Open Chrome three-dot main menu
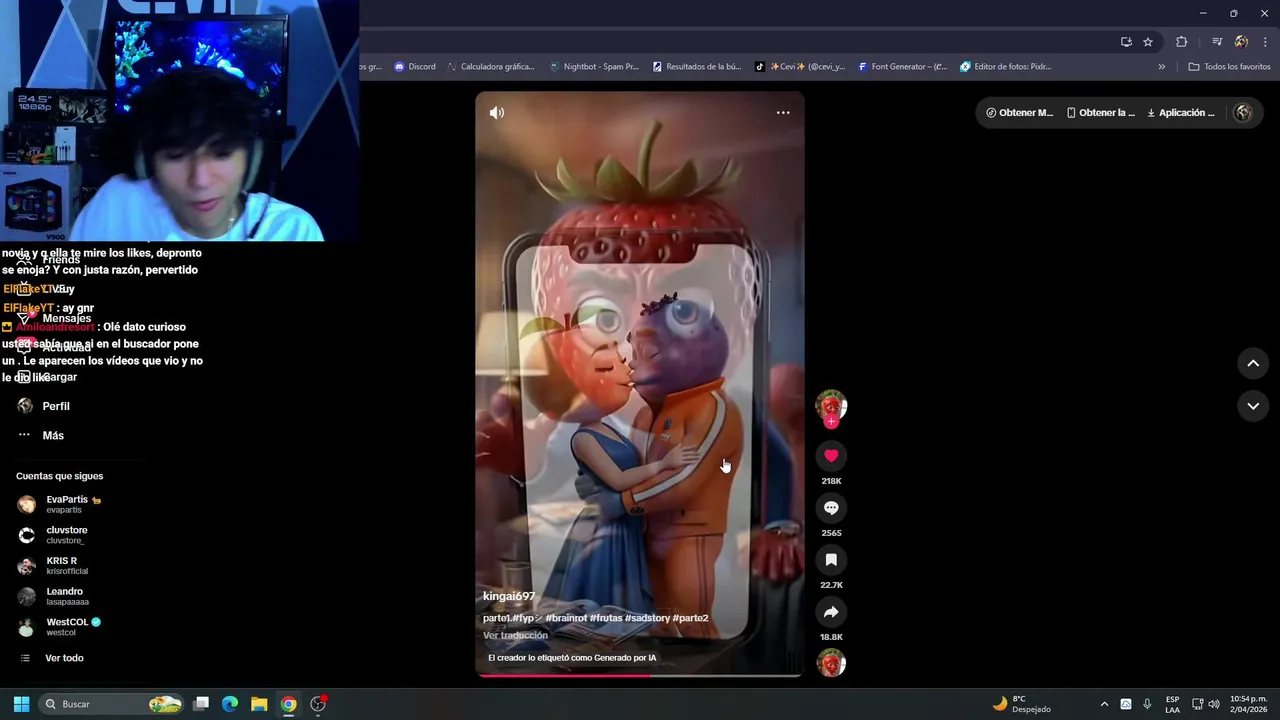Viewport: 1280px width, 720px height. [x=1266, y=42]
